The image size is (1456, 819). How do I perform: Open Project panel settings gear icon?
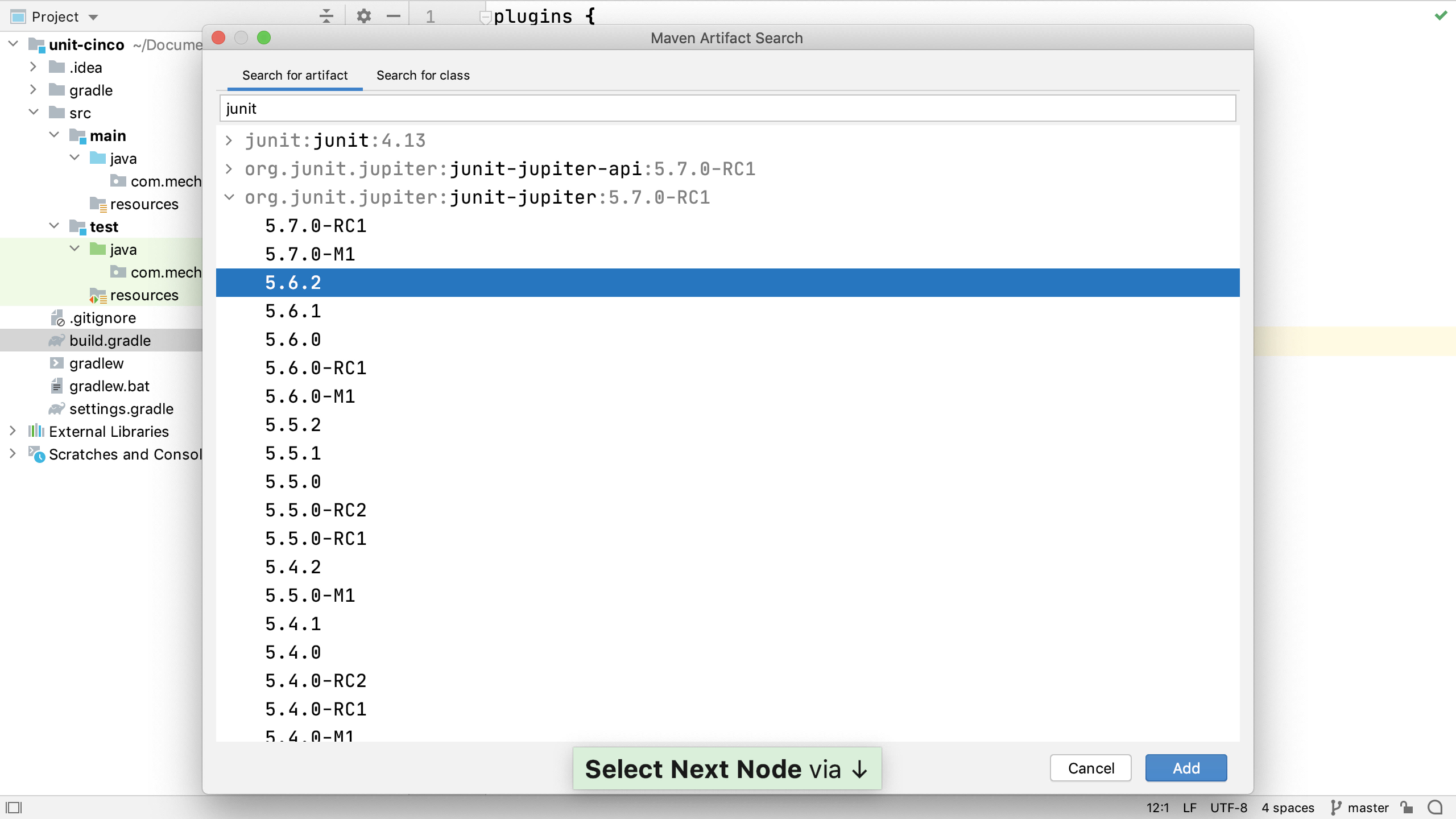click(x=362, y=16)
